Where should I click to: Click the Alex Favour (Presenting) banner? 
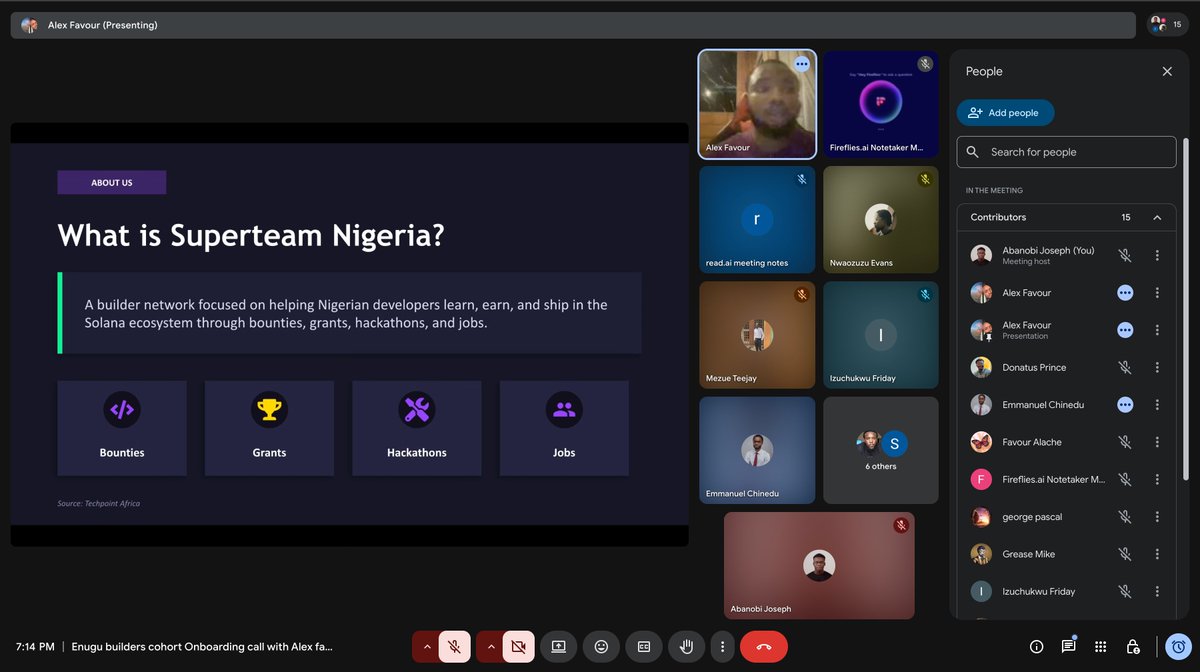tap(575, 25)
